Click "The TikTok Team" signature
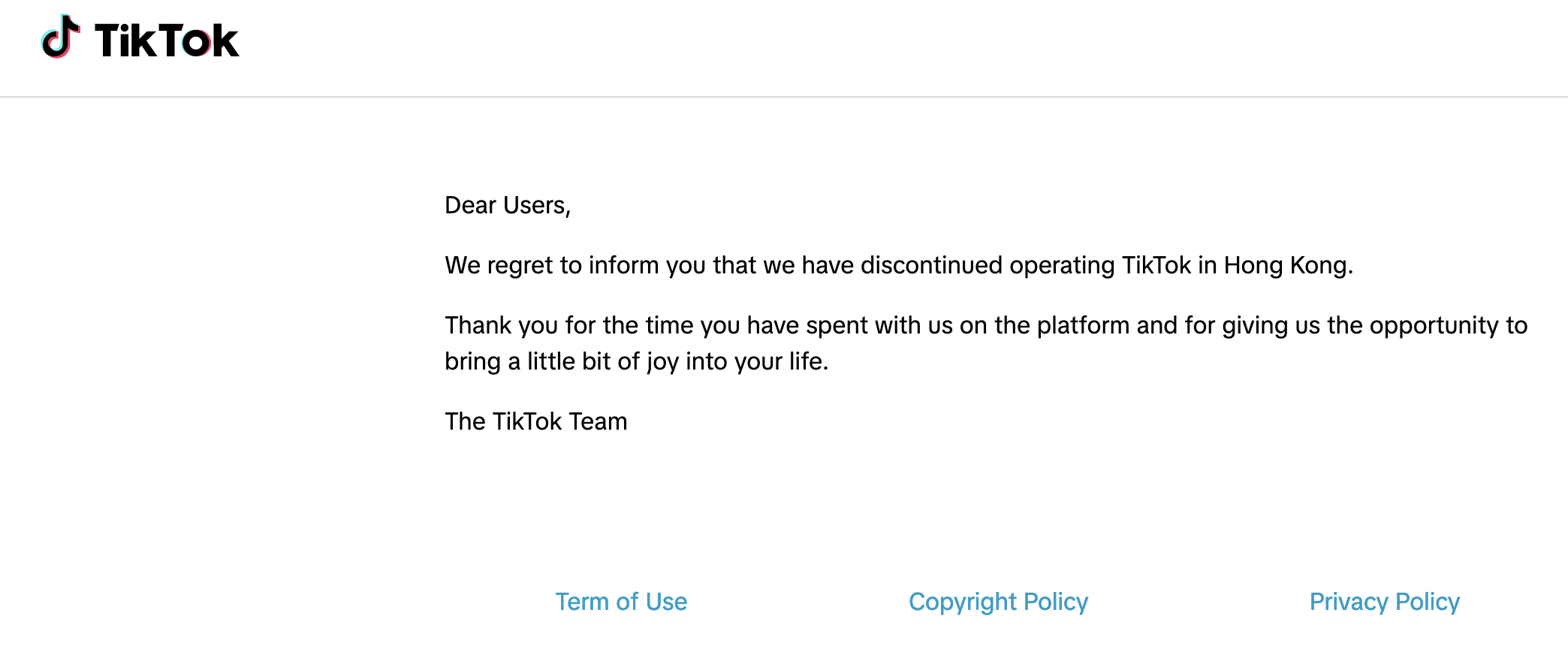Image resolution: width=1568 pixels, height=664 pixels. (535, 421)
